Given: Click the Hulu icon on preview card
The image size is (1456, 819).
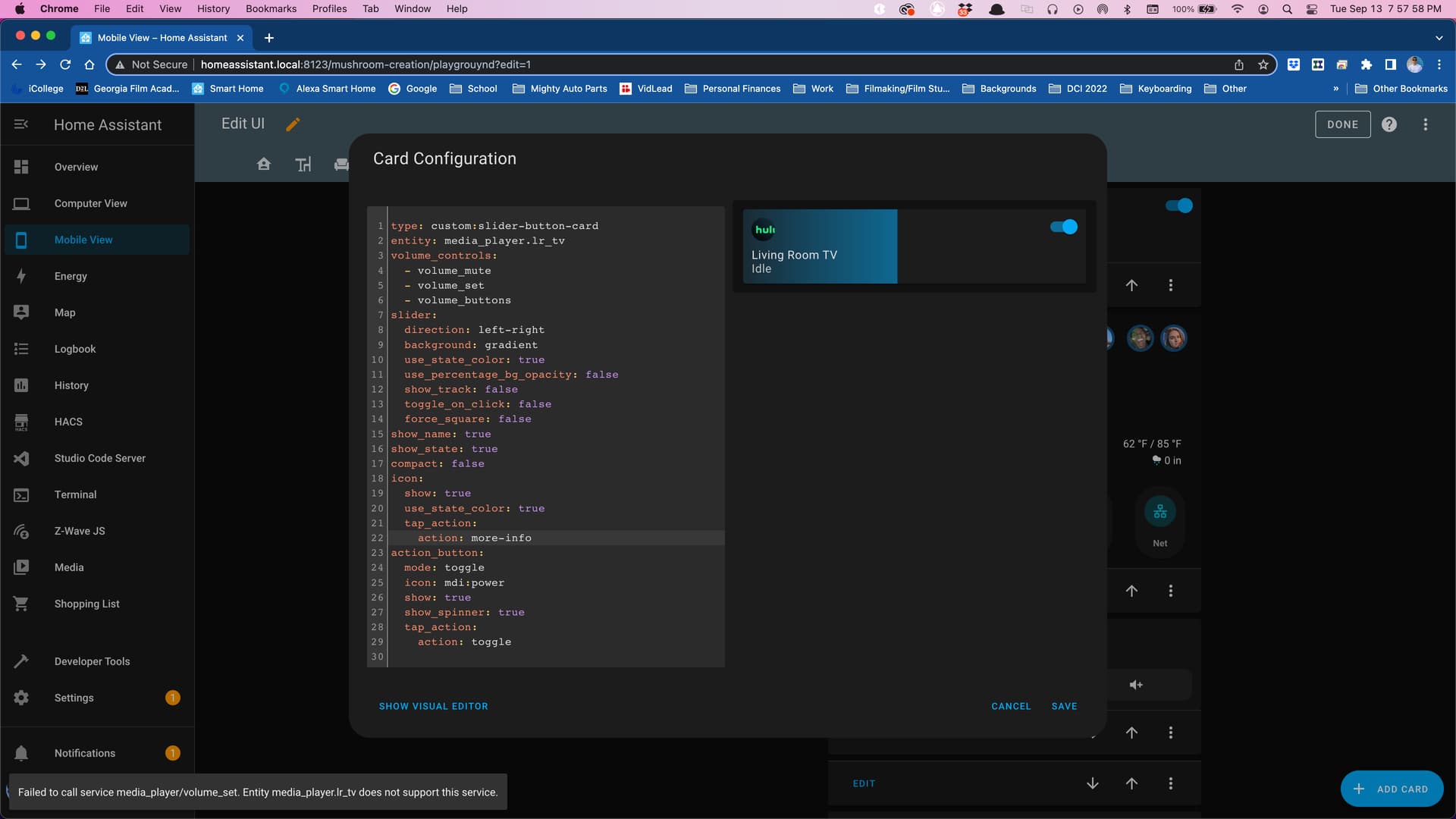Looking at the screenshot, I should point(764,229).
